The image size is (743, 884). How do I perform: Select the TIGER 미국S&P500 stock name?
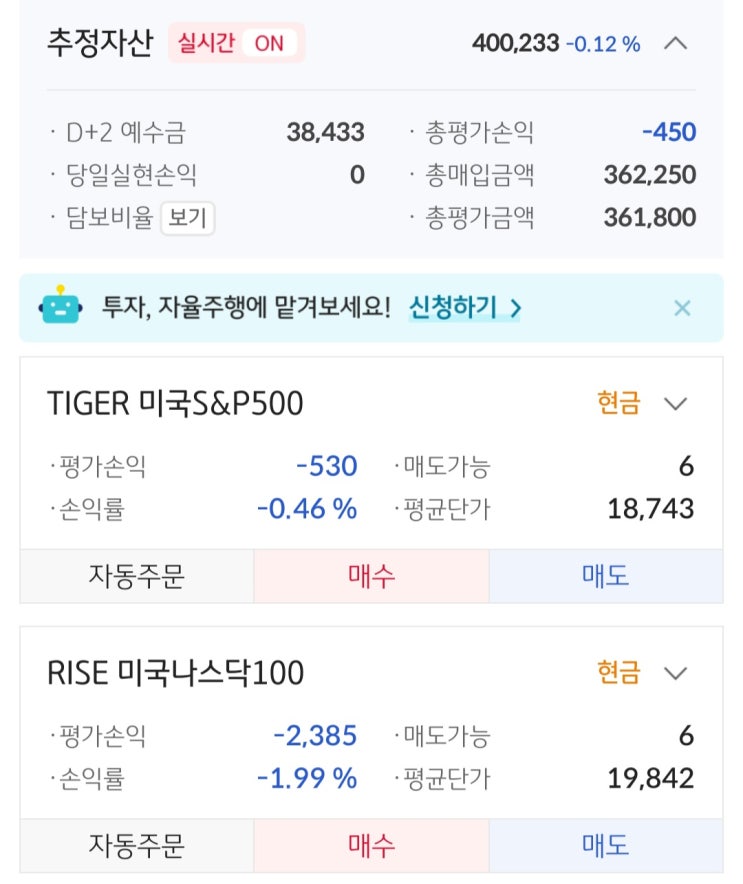click(x=175, y=404)
